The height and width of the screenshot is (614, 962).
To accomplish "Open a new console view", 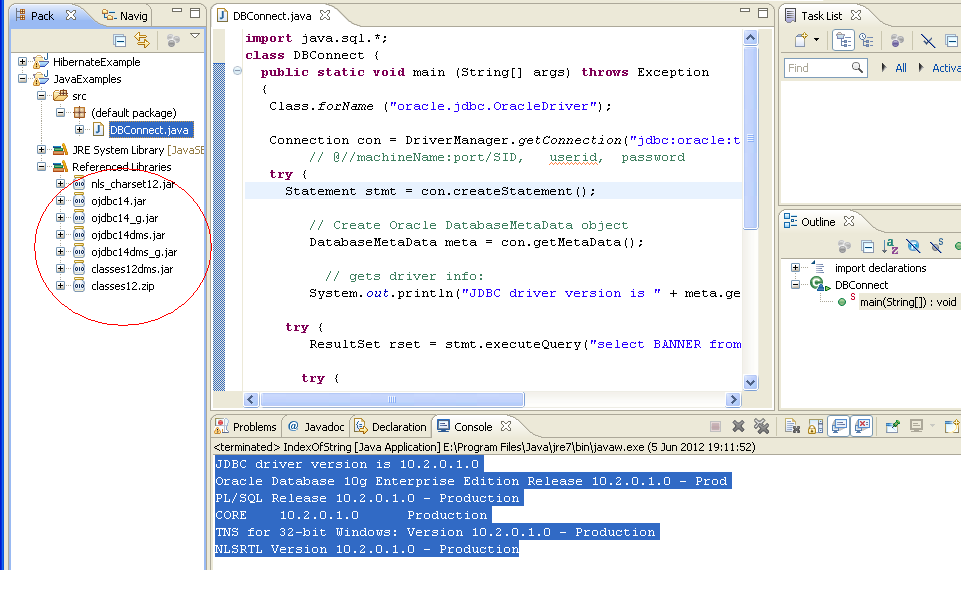I will point(952,426).
